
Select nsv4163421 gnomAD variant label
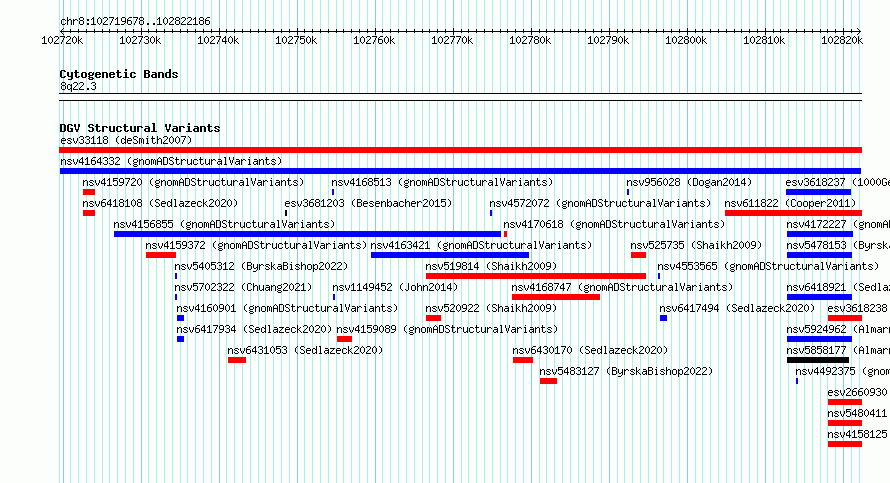481,245
